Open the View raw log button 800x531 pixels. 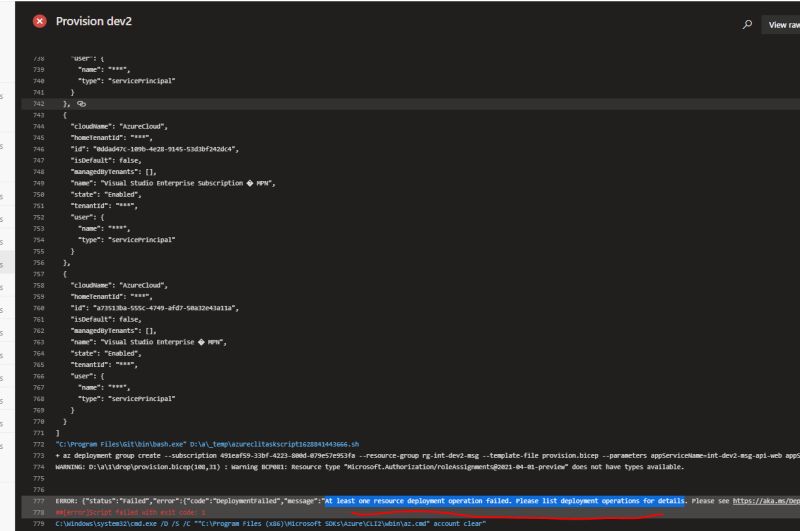[x=783, y=24]
